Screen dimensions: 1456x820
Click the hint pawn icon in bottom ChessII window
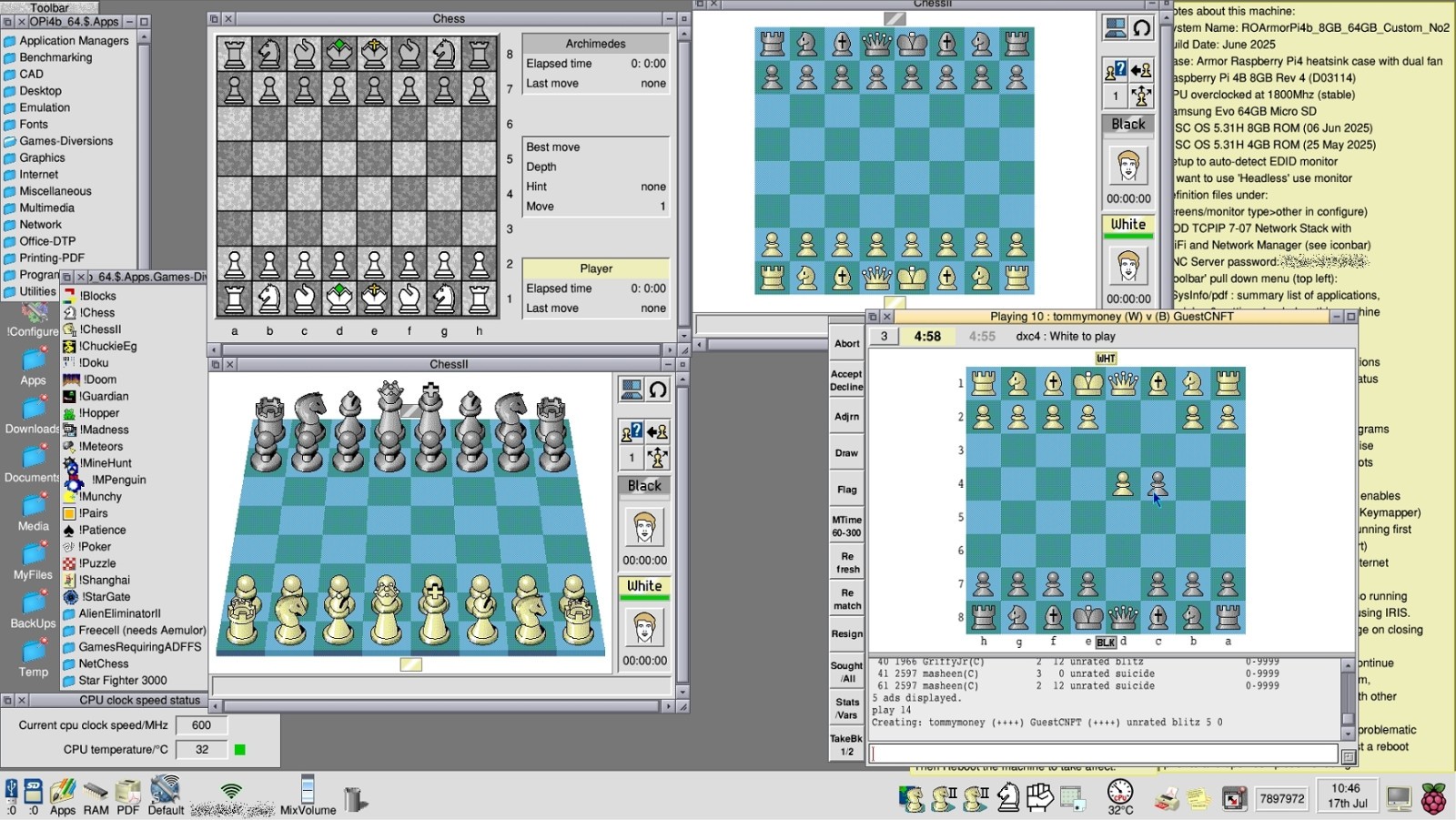tap(632, 430)
